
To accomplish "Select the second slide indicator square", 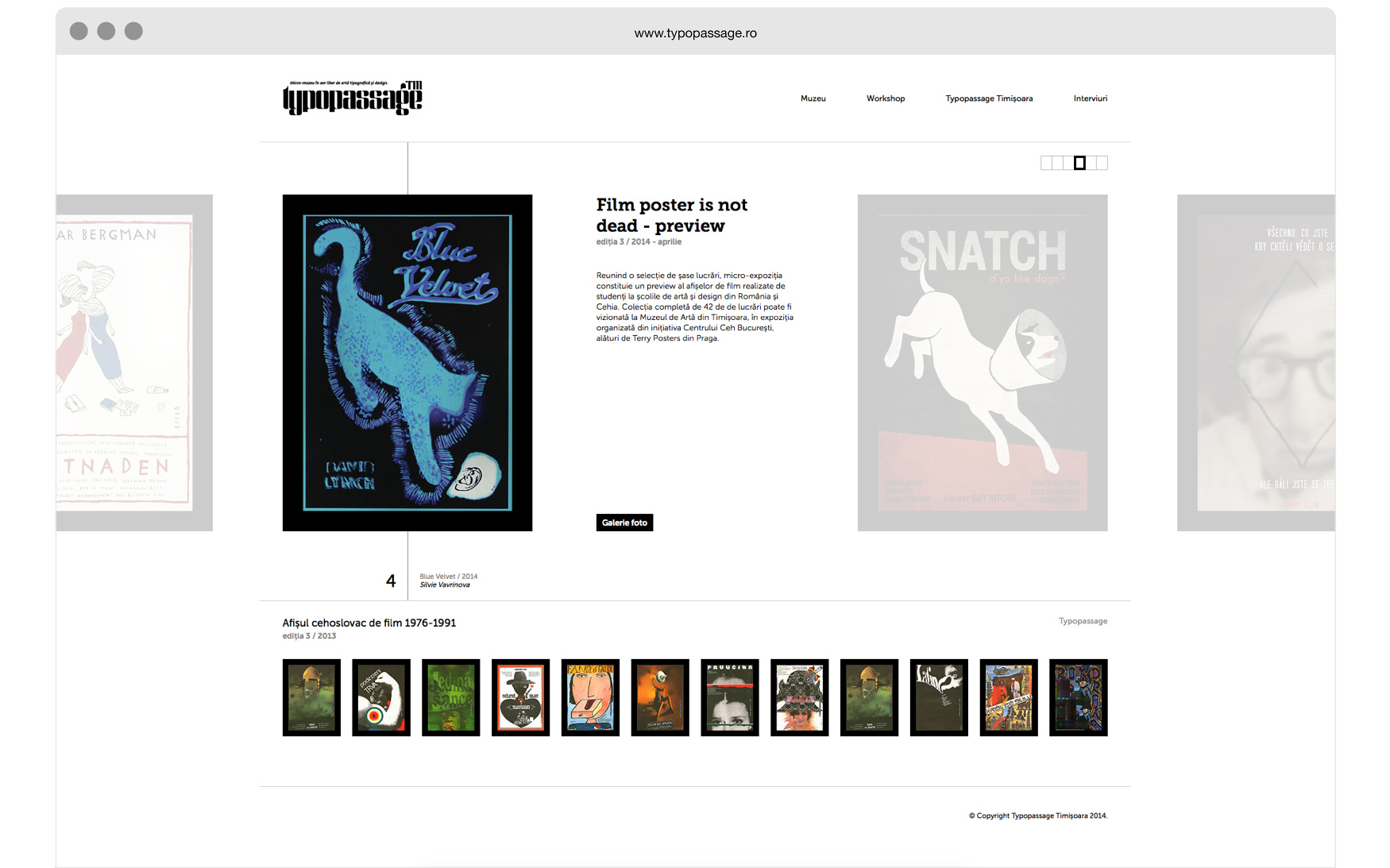I will click(x=1057, y=163).
